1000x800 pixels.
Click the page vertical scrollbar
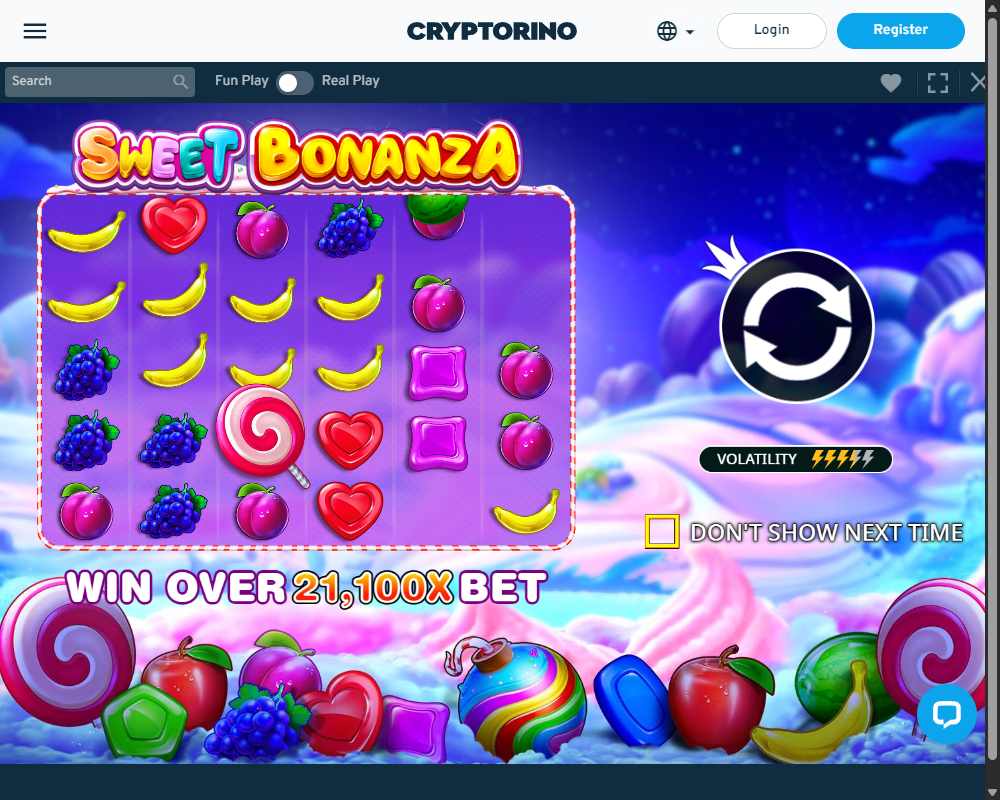(992, 383)
